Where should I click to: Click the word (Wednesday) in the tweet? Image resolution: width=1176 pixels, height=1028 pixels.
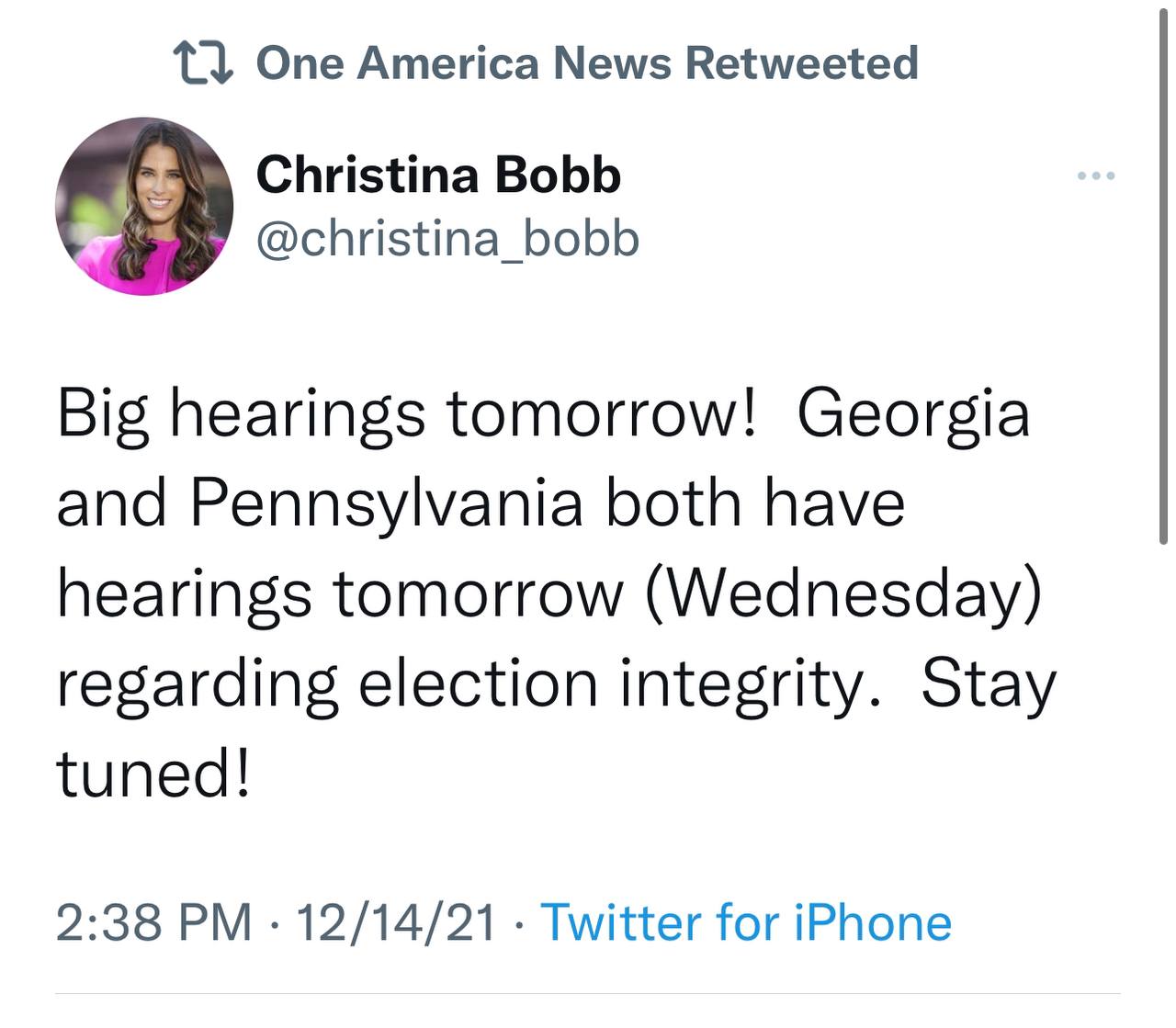coord(843,593)
